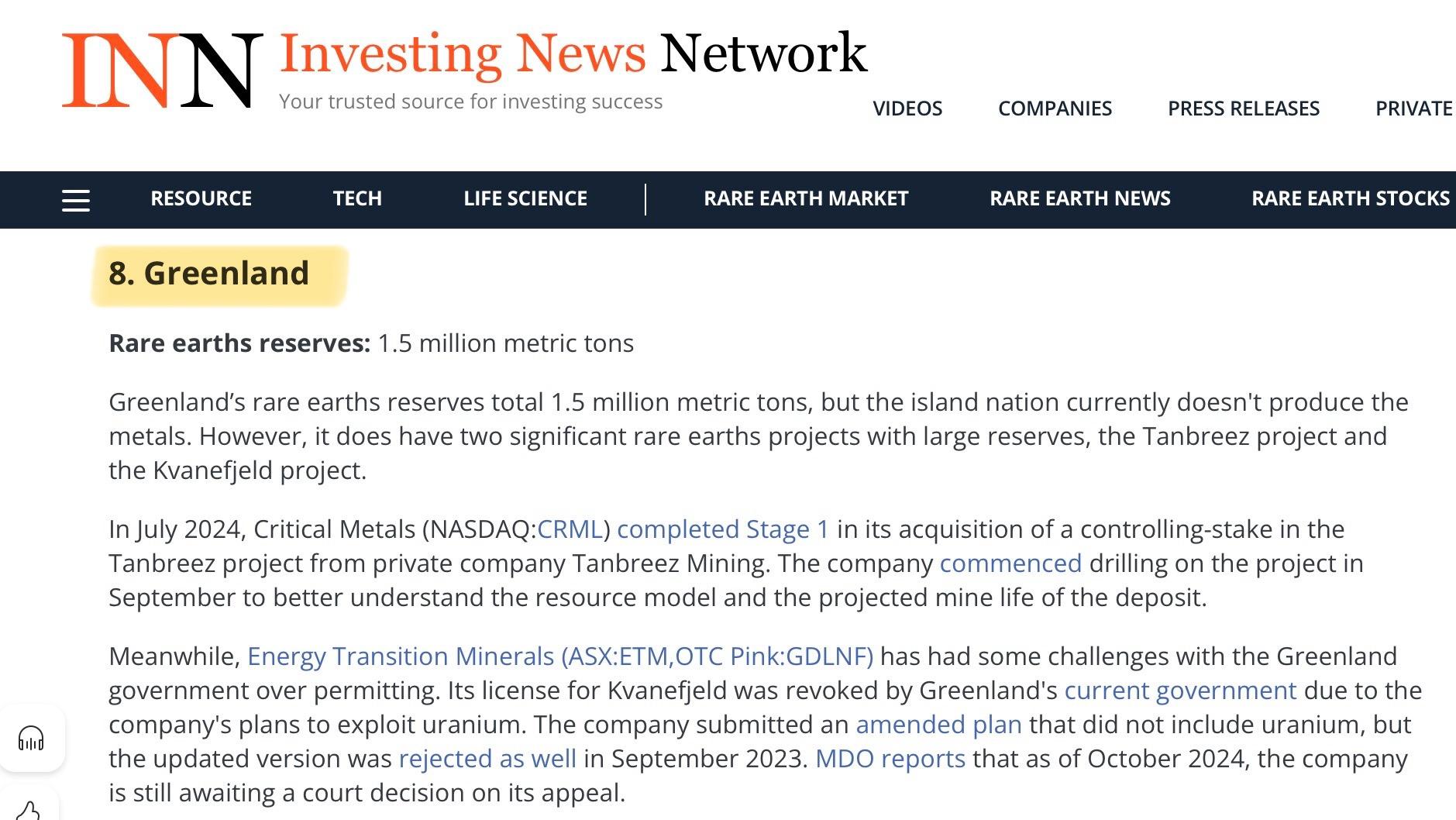Switch to the Resource category
This screenshot has height=820, width=1456.
[x=201, y=198]
